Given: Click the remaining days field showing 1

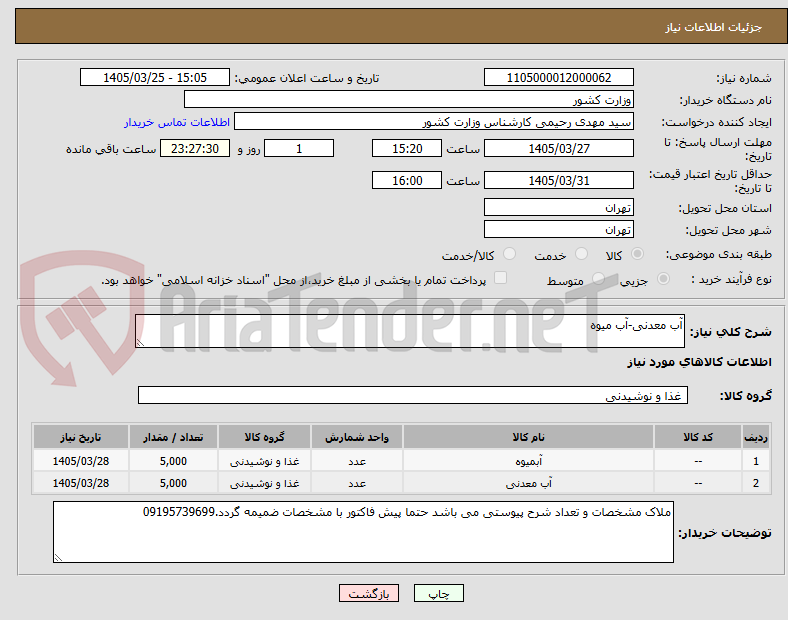Looking at the screenshot, I should pos(299,148).
